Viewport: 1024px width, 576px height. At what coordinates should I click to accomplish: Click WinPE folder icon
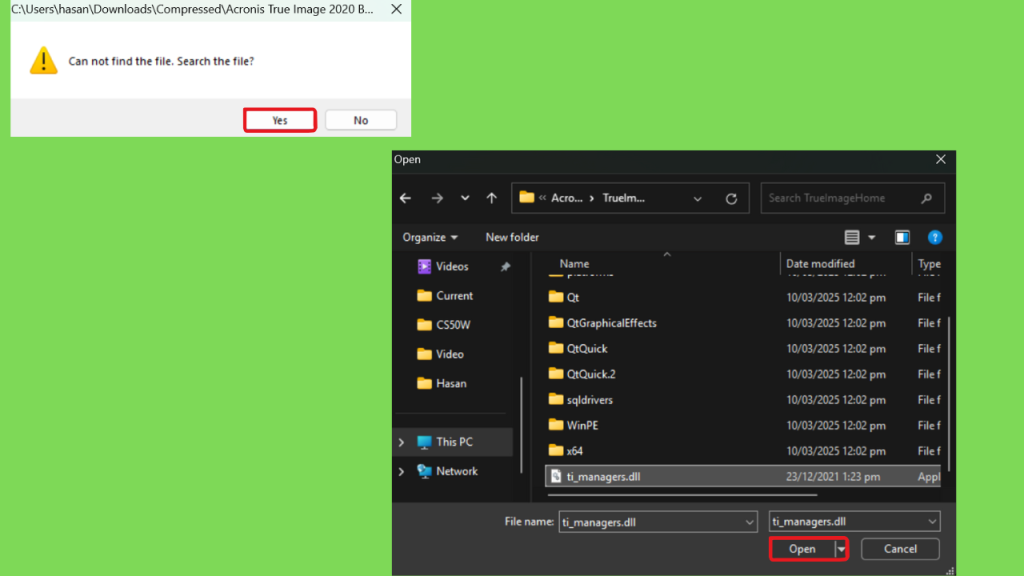coord(556,424)
